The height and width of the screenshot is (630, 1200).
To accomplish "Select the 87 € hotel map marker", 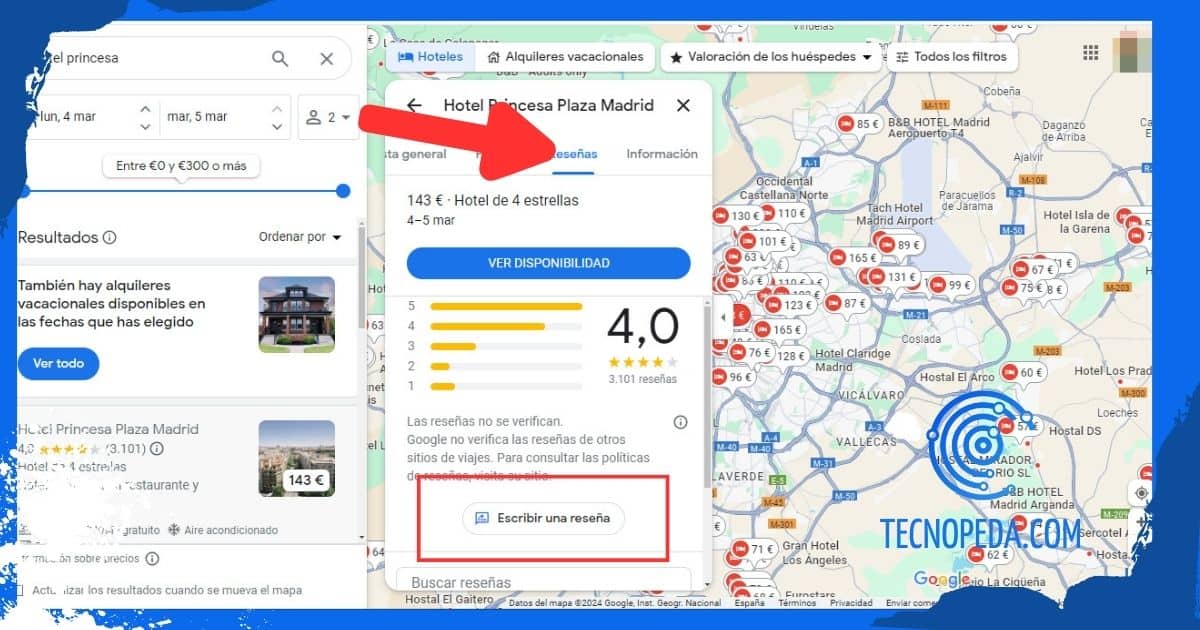I will pyautogui.click(x=845, y=303).
